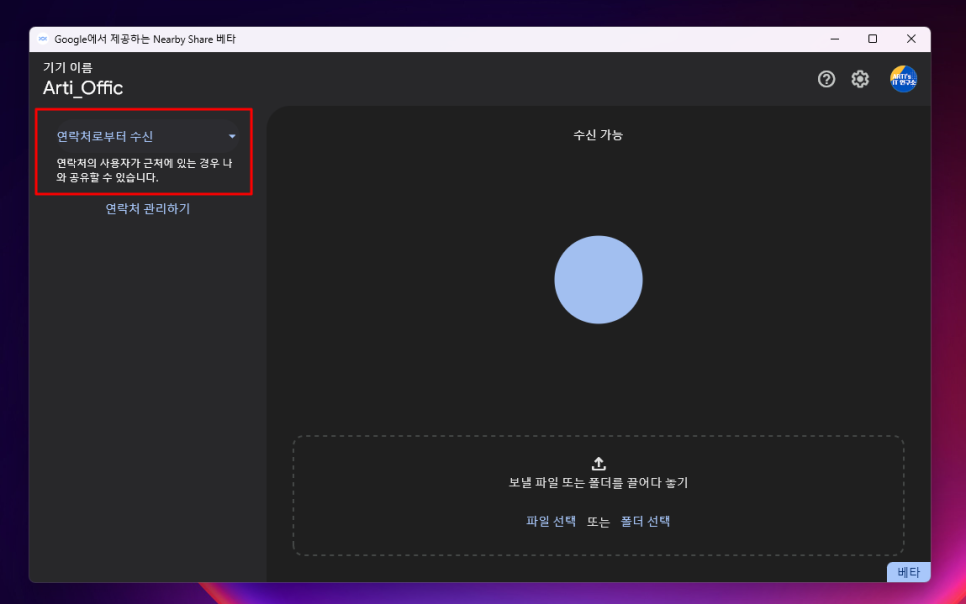Close the Nearby Share window

pyautogui.click(x=911, y=39)
